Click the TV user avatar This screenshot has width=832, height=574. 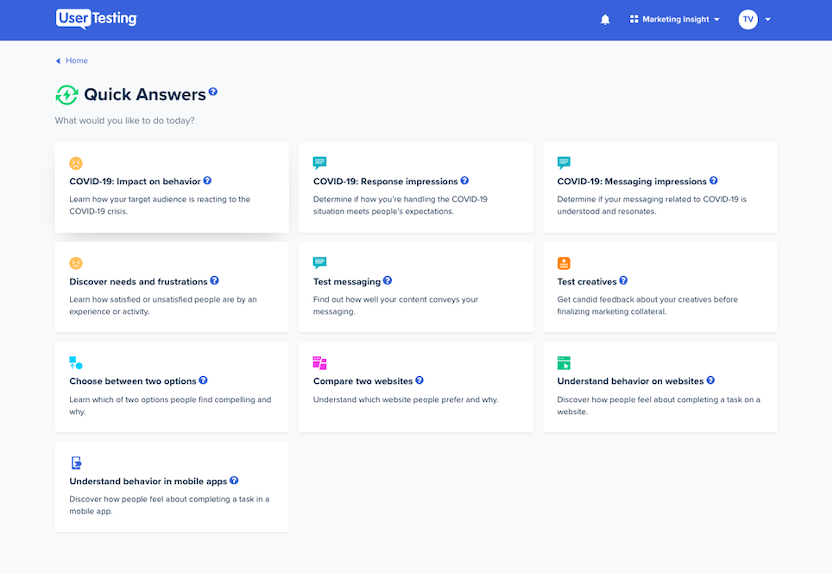(748, 19)
